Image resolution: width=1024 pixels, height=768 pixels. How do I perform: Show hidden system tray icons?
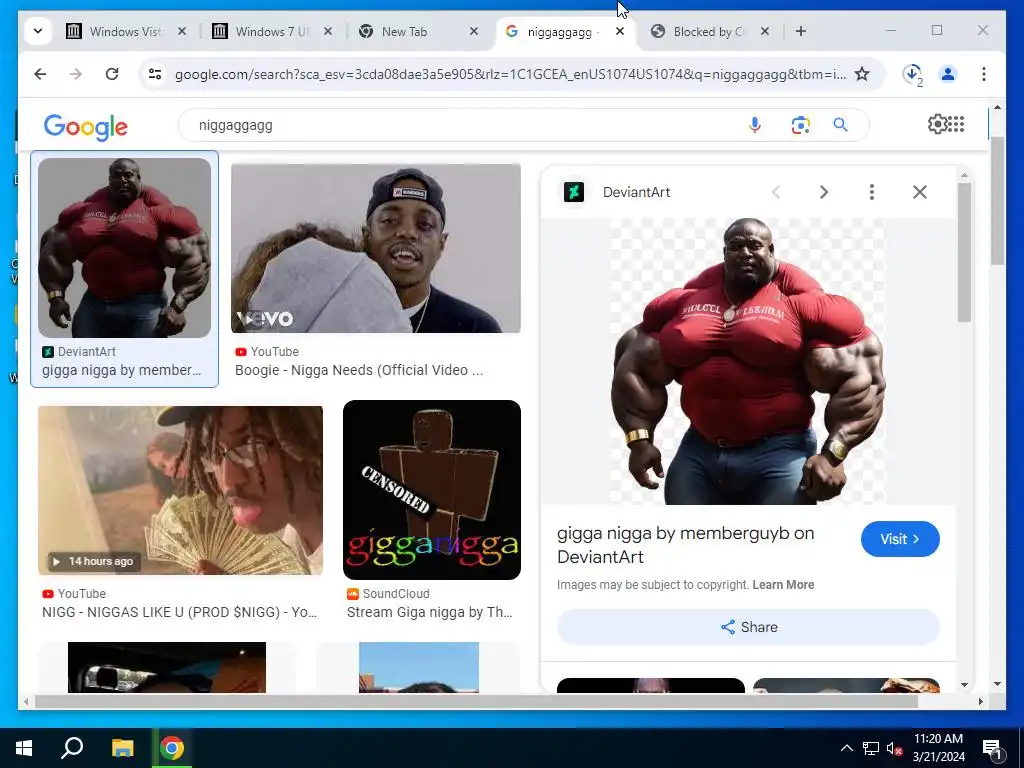click(x=846, y=748)
